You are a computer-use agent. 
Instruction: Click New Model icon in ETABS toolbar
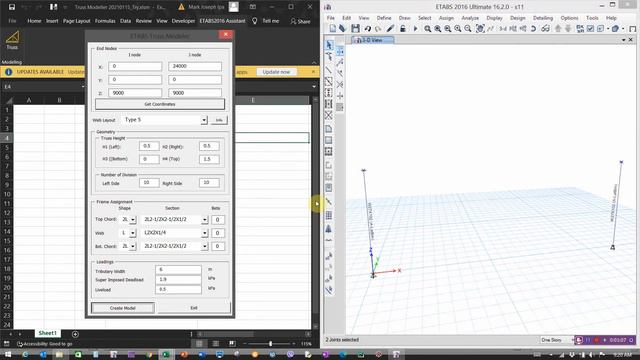tap(333, 28)
